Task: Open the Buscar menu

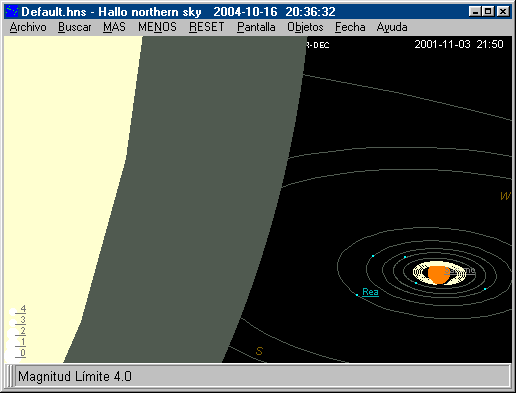Action: pyautogui.click(x=75, y=27)
